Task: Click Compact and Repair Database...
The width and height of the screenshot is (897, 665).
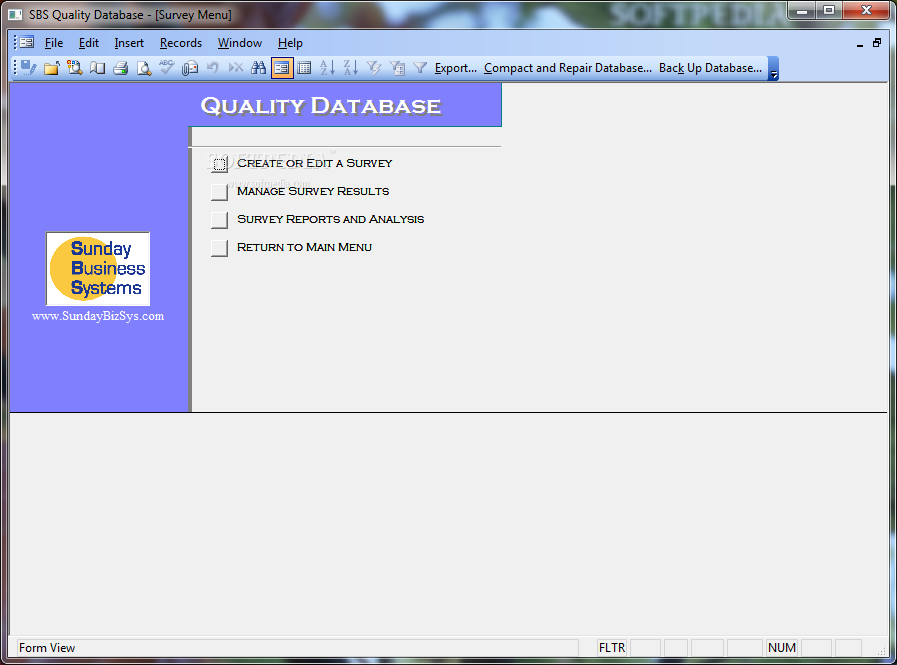Action: click(567, 68)
